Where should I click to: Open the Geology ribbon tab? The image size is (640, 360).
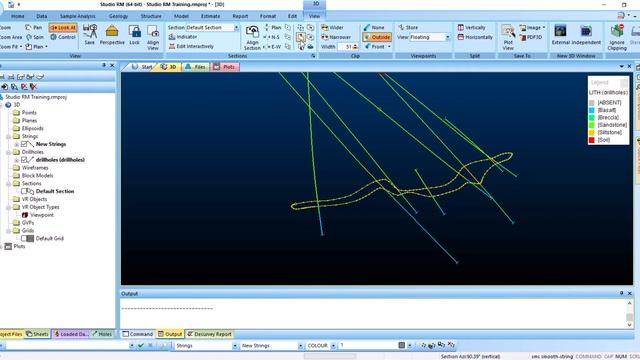[x=118, y=16]
